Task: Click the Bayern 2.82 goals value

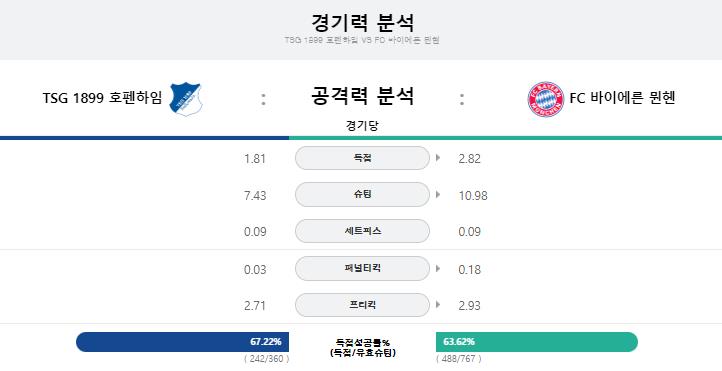Action: 470,159
